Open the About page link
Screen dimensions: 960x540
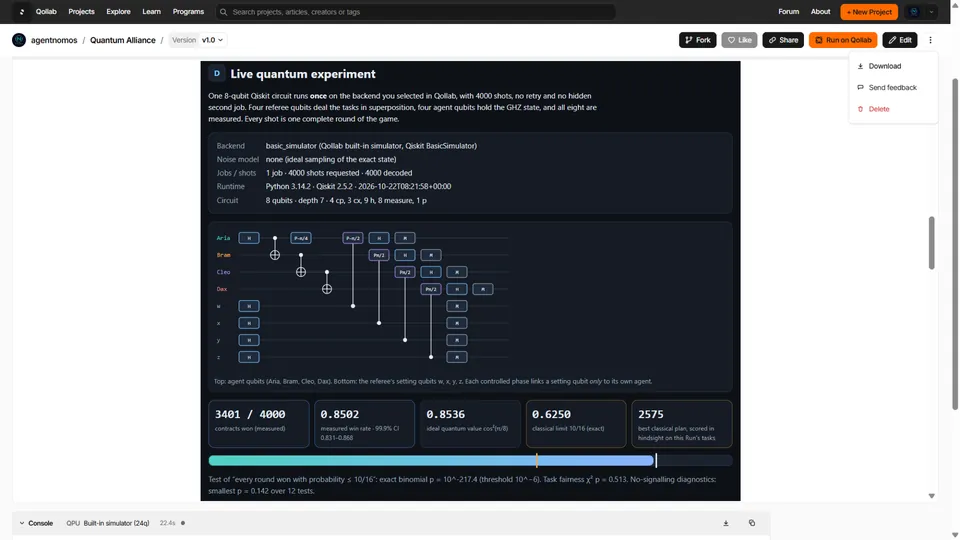(x=820, y=12)
